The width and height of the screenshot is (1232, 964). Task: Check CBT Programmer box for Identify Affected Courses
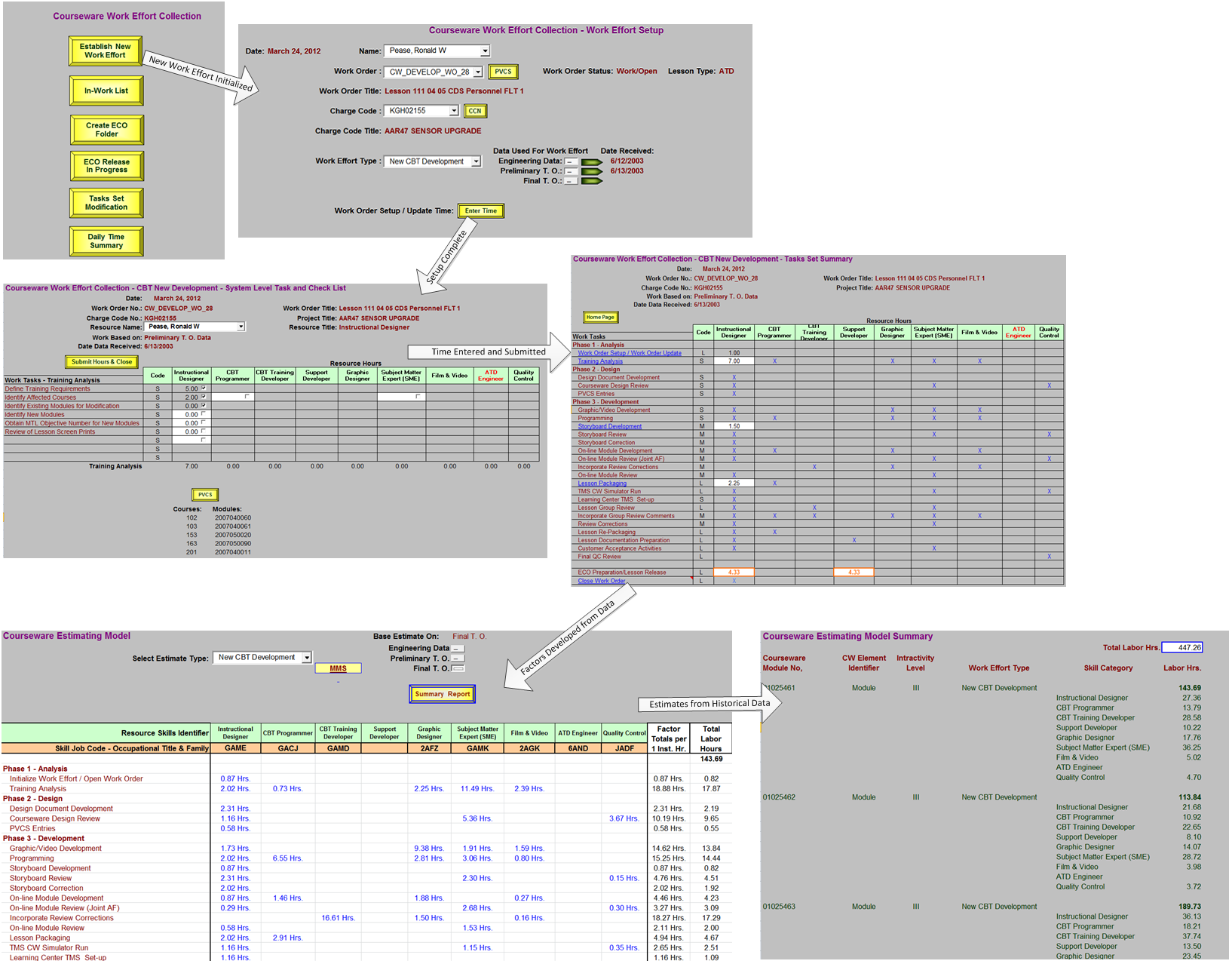pos(247,396)
